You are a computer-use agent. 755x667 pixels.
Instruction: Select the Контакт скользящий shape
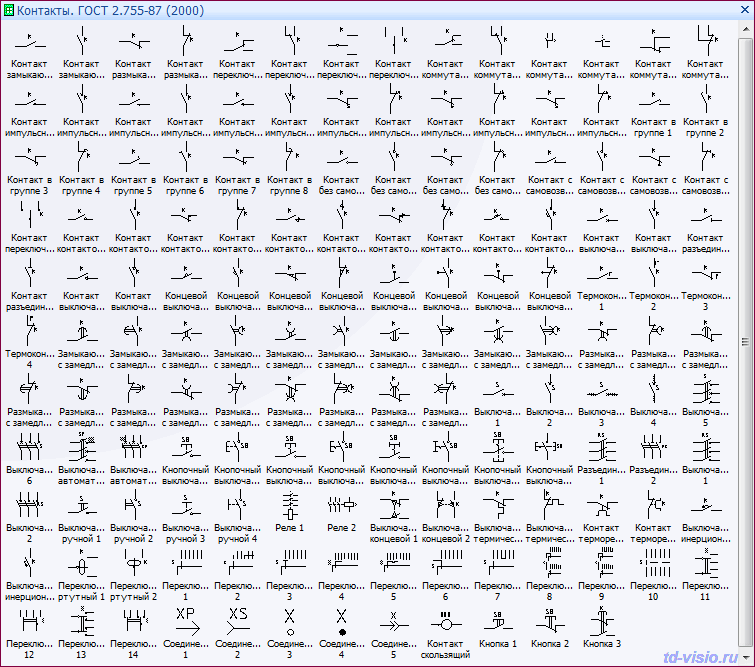(x=445, y=619)
